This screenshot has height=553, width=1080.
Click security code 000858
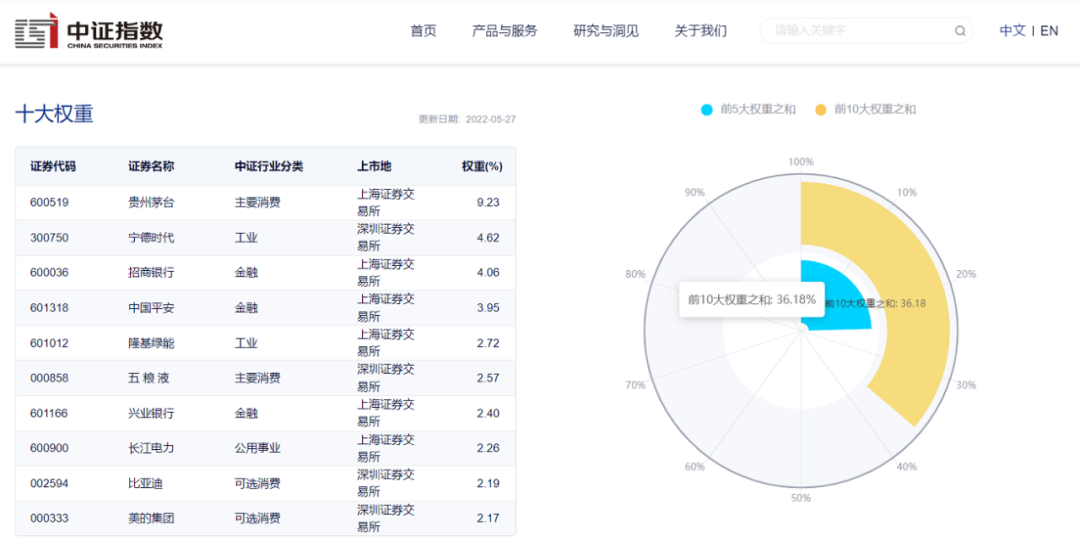pos(50,378)
